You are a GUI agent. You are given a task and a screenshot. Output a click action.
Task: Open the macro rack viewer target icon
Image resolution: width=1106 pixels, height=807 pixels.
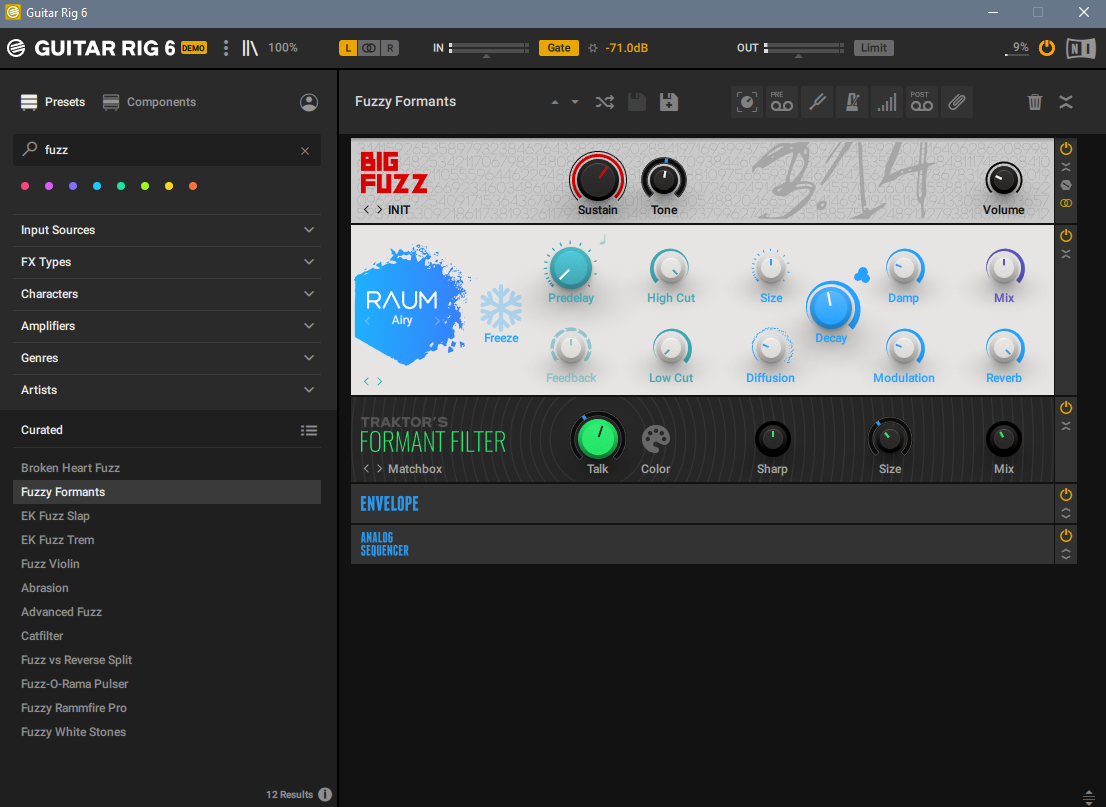[747, 102]
